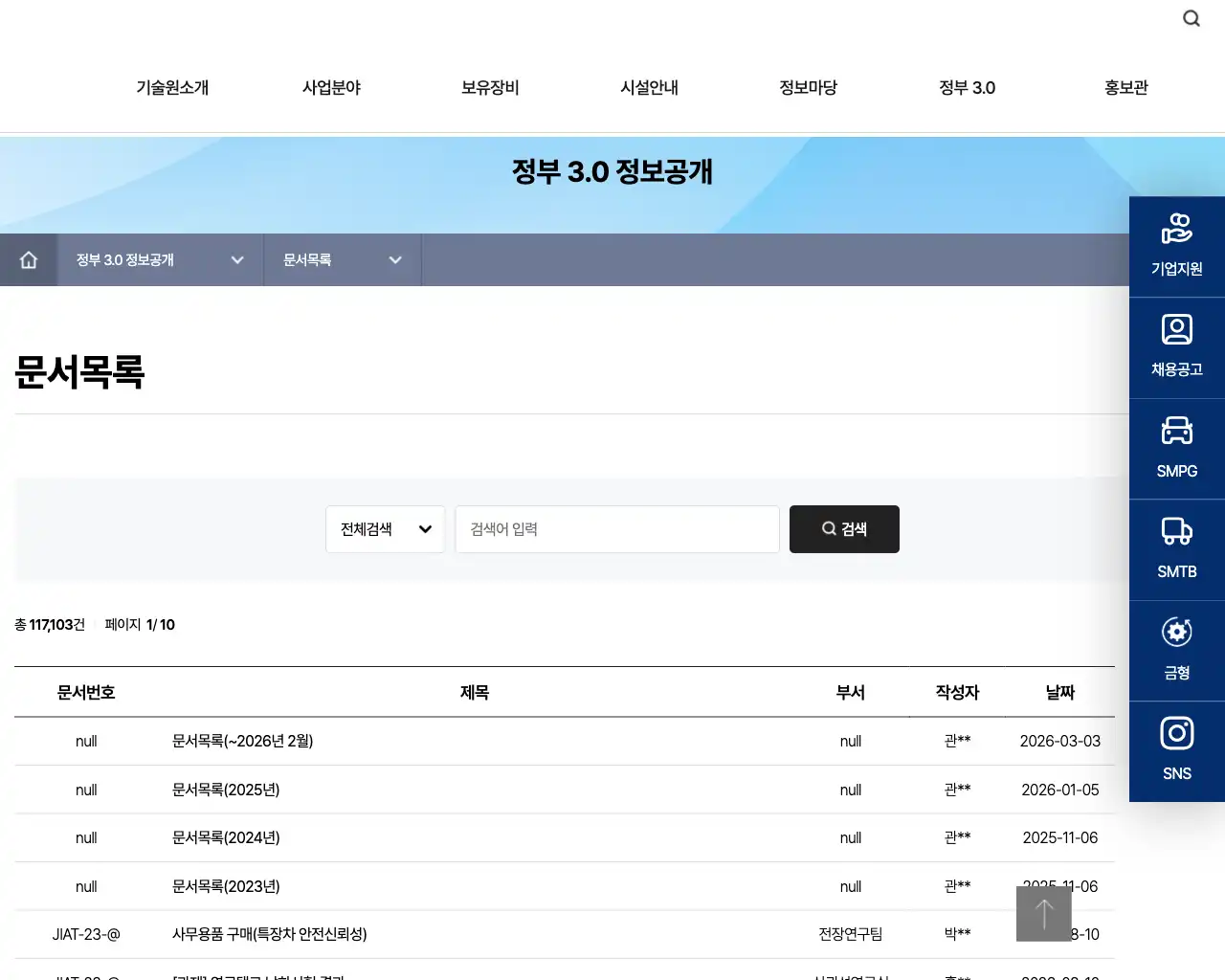
Task: Click the home icon in the breadcrumb
Action: point(29,259)
